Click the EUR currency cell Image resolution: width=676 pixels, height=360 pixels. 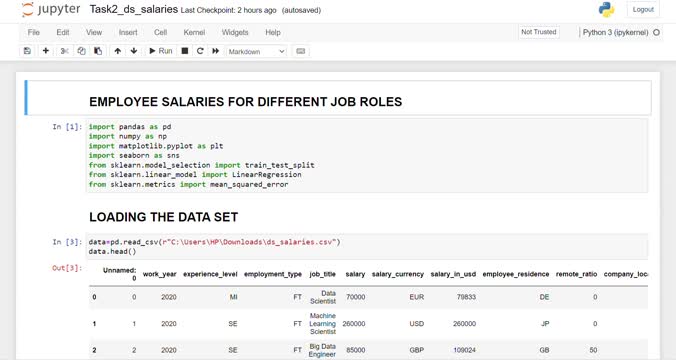pyautogui.click(x=417, y=297)
